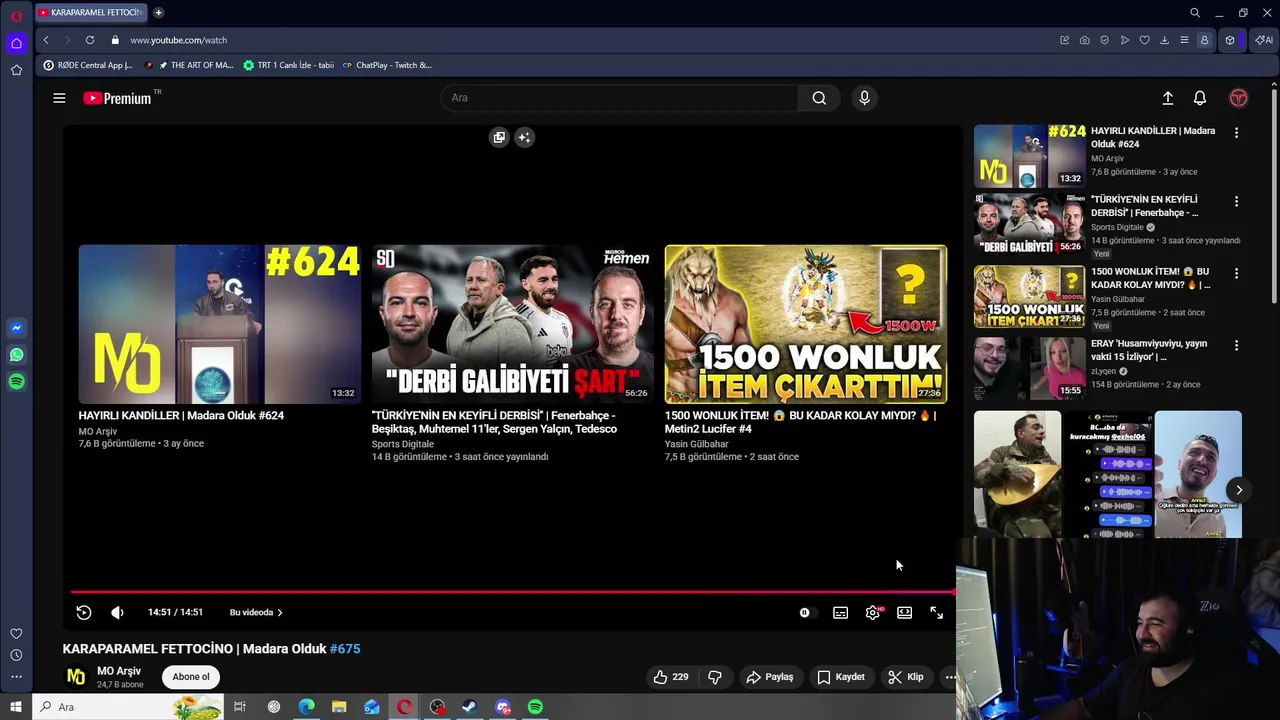The image size is (1280, 720).
Task: Mute the video with the volume icon
Action: coord(117,612)
